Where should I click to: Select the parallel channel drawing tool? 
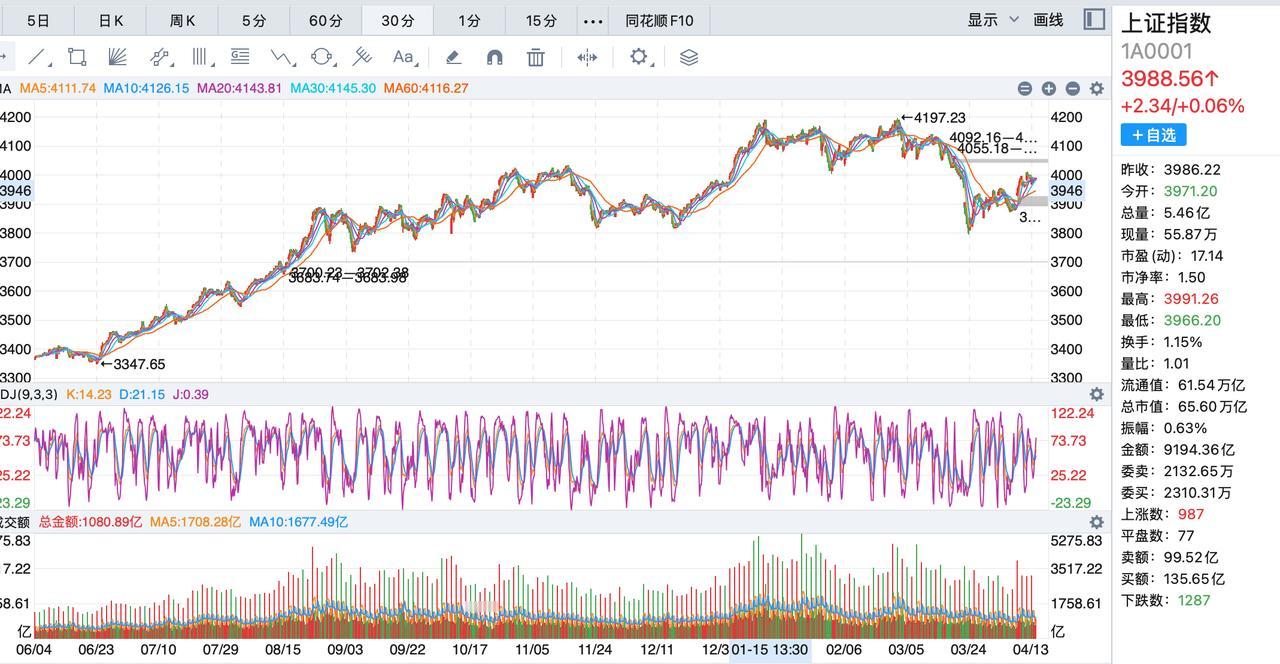point(159,57)
